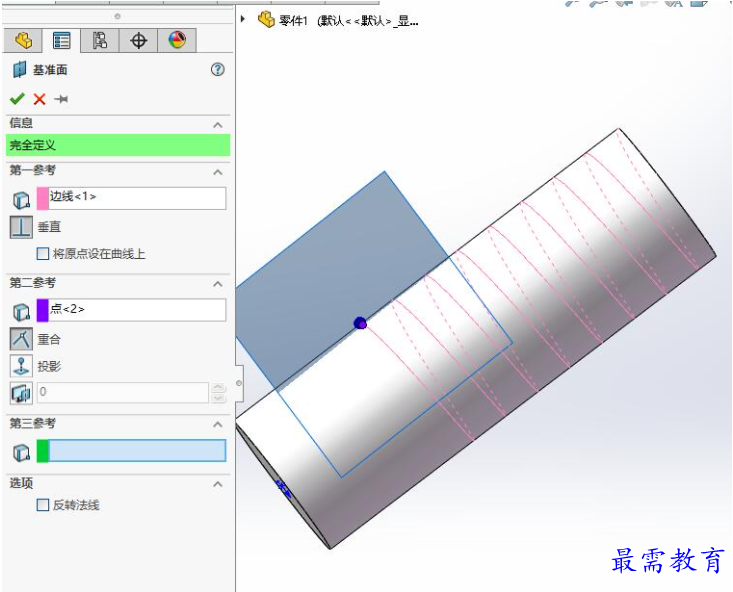Open the DimXpertManager crosshair tab
Image resolution: width=733 pixels, height=592 pixels.
(x=138, y=41)
